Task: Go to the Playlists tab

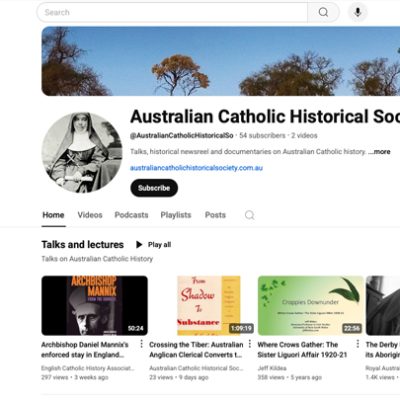Action: (176, 215)
